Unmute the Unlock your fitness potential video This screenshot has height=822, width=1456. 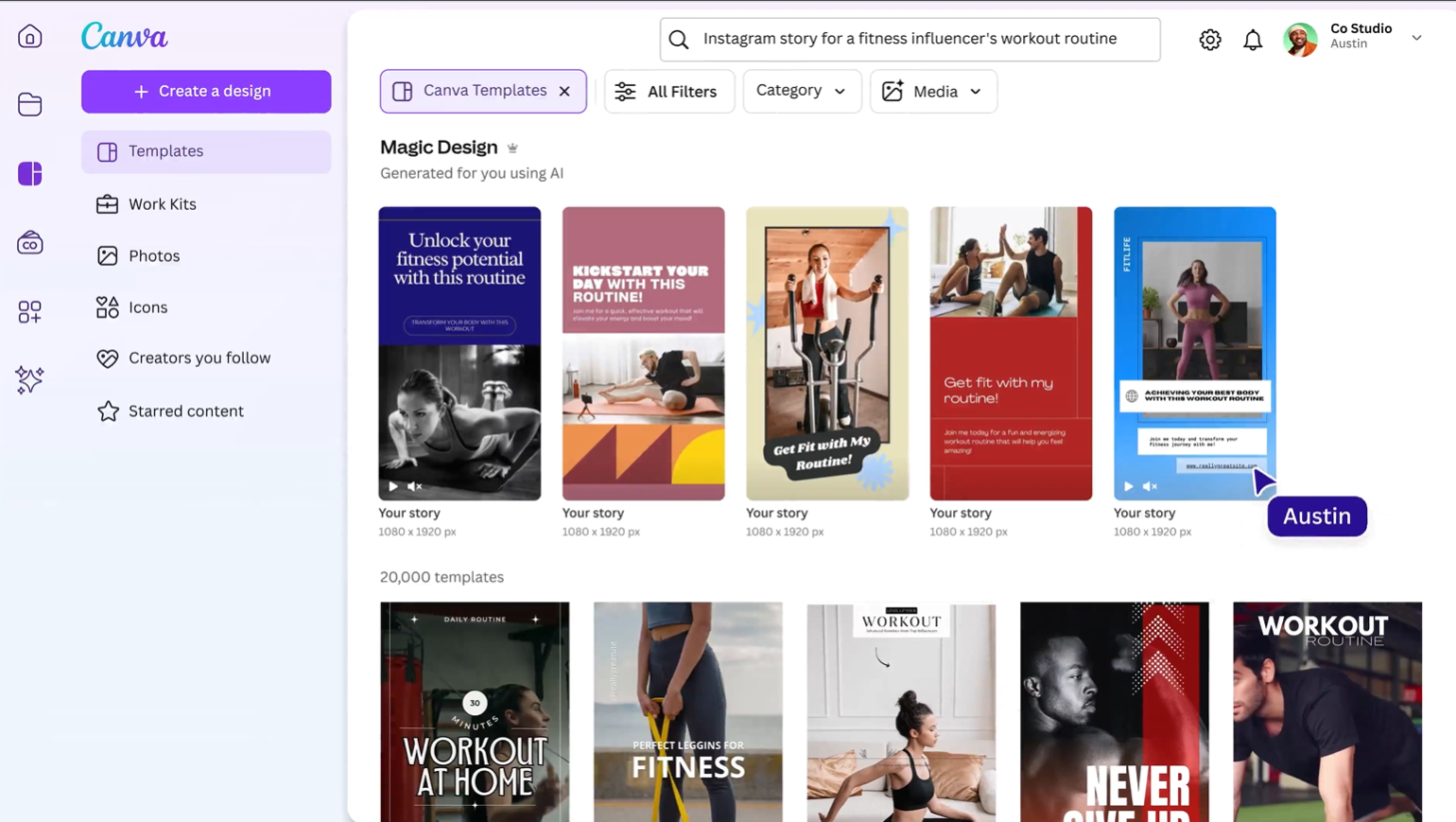click(x=415, y=486)
